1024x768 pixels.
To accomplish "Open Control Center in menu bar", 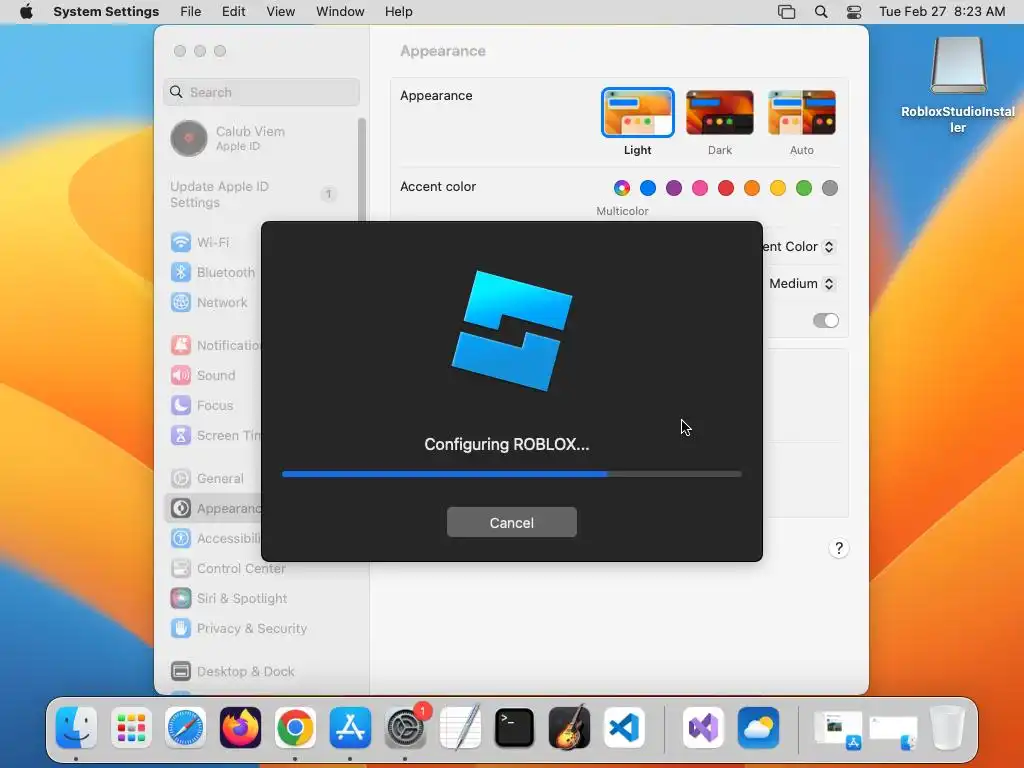I will 854,12.
